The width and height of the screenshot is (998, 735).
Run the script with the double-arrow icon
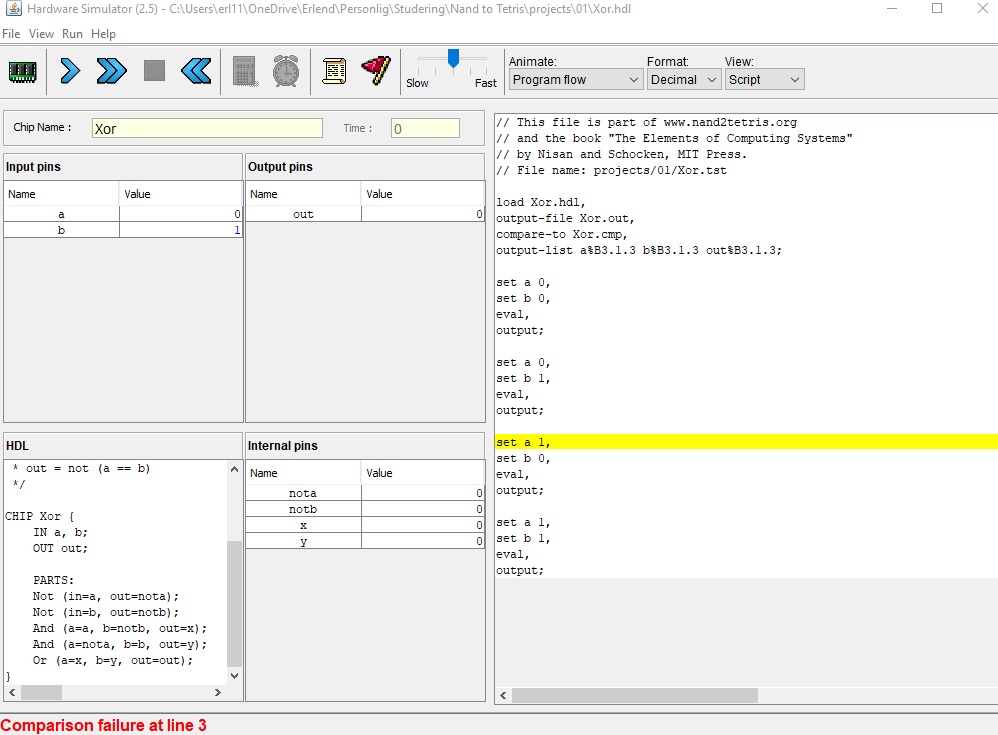coord(111,71)
